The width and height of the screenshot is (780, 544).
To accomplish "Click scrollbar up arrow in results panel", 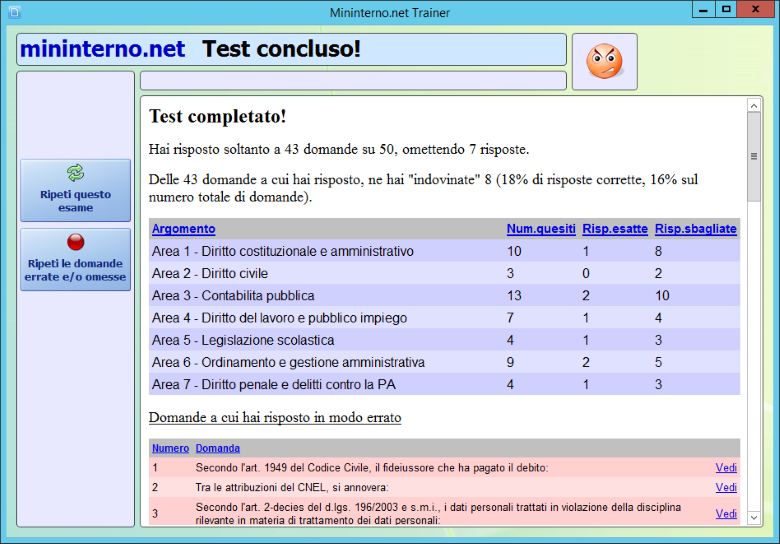I will tap(754, 106).
